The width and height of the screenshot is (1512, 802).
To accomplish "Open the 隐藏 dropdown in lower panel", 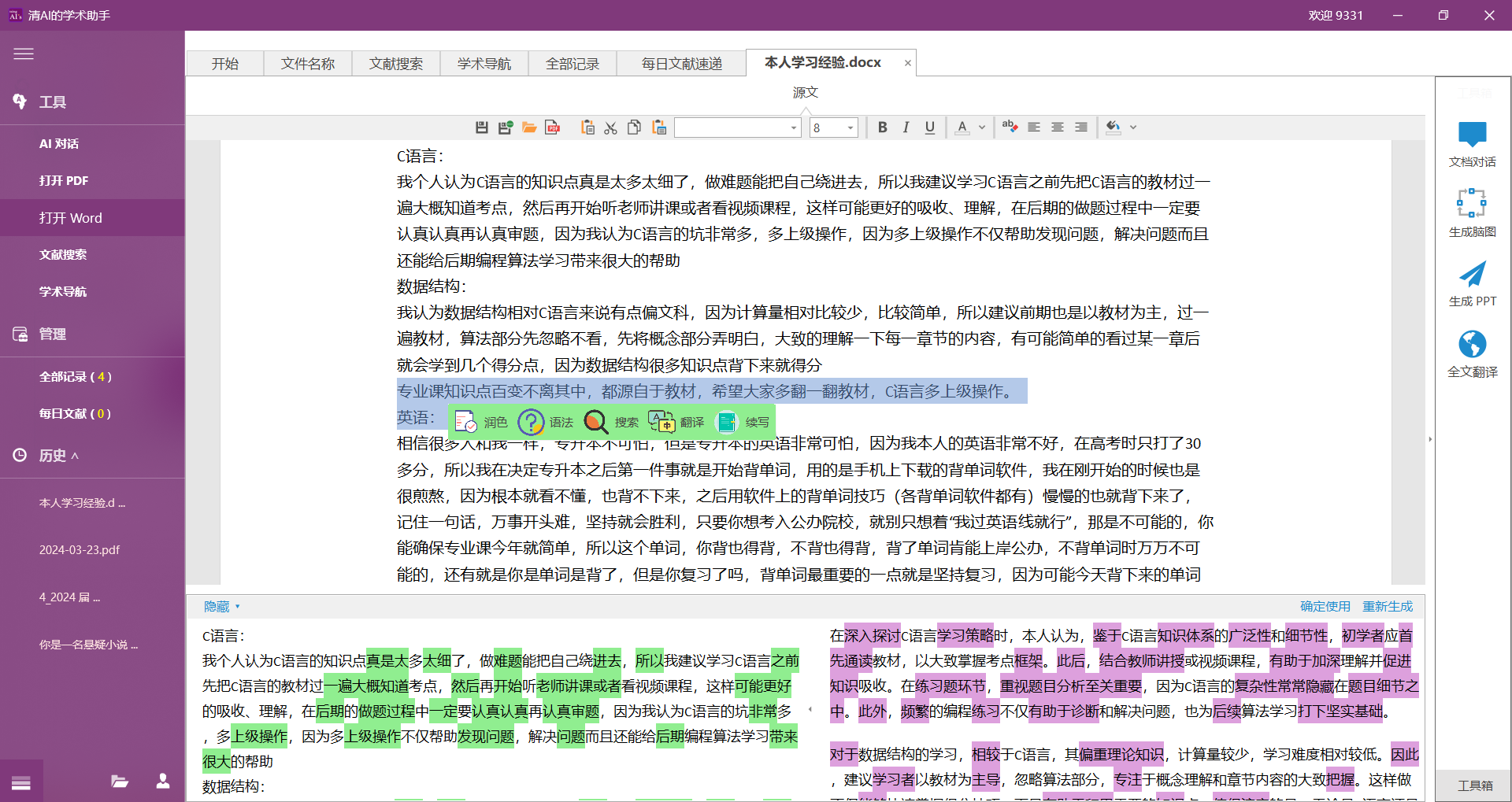I will pyautogui.click(x=221, y=607).
